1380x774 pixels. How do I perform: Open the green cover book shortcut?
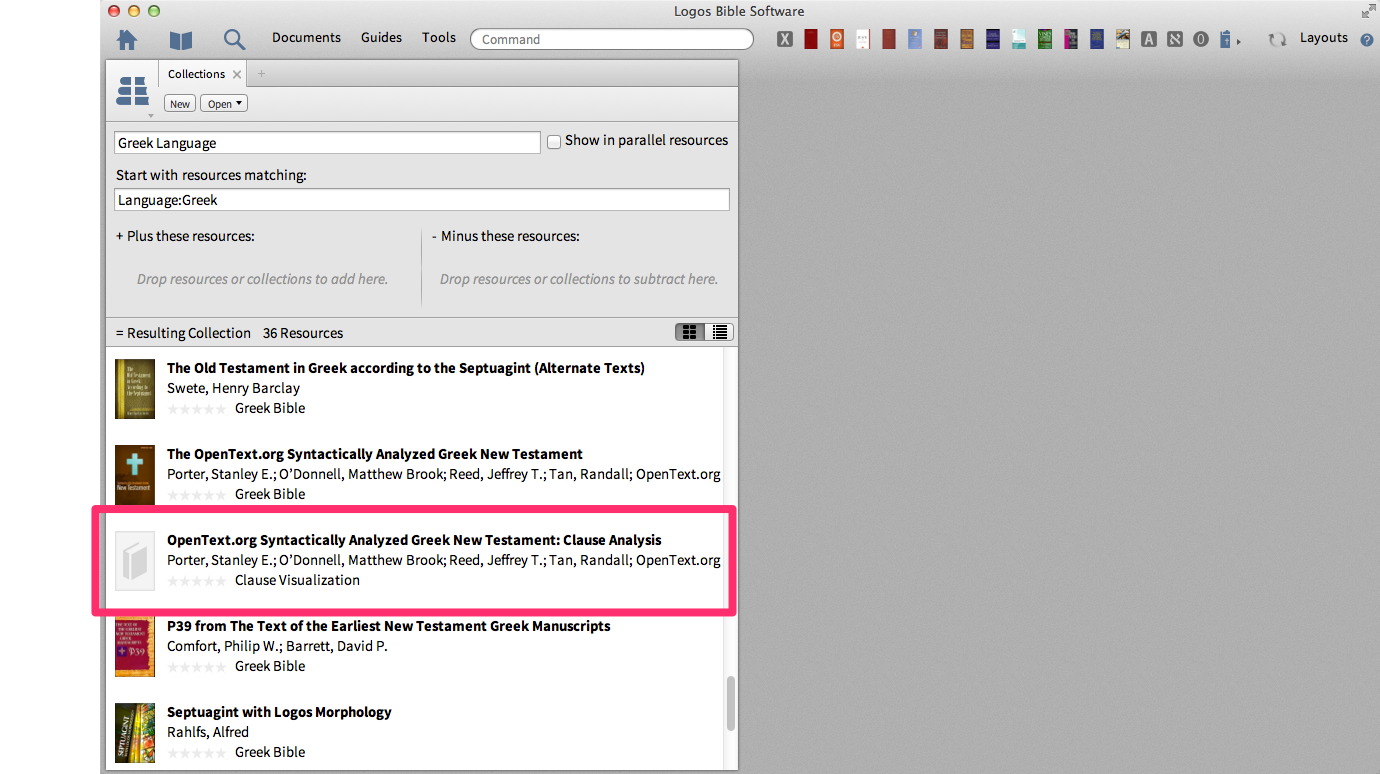coord(1045,39)
